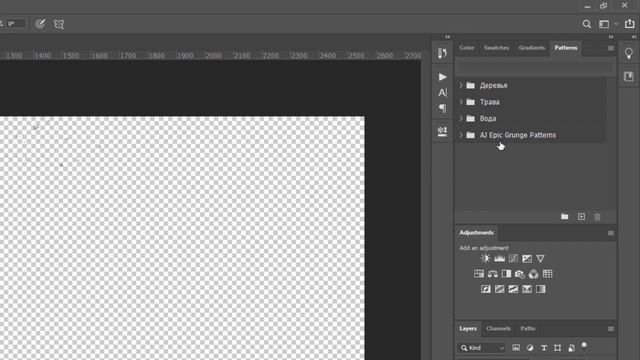Click the workspace switcher icon
This screenshot has width=640, height=360.
604,24
